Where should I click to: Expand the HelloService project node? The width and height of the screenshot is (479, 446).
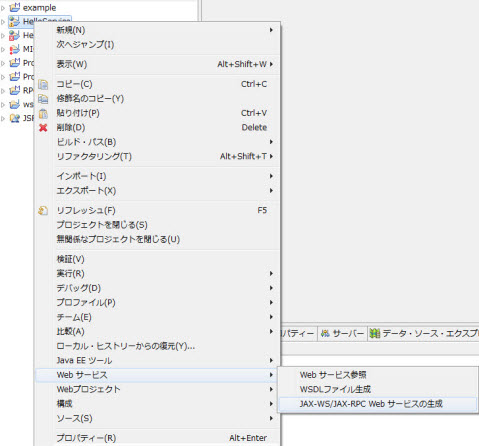coord(3,22)
